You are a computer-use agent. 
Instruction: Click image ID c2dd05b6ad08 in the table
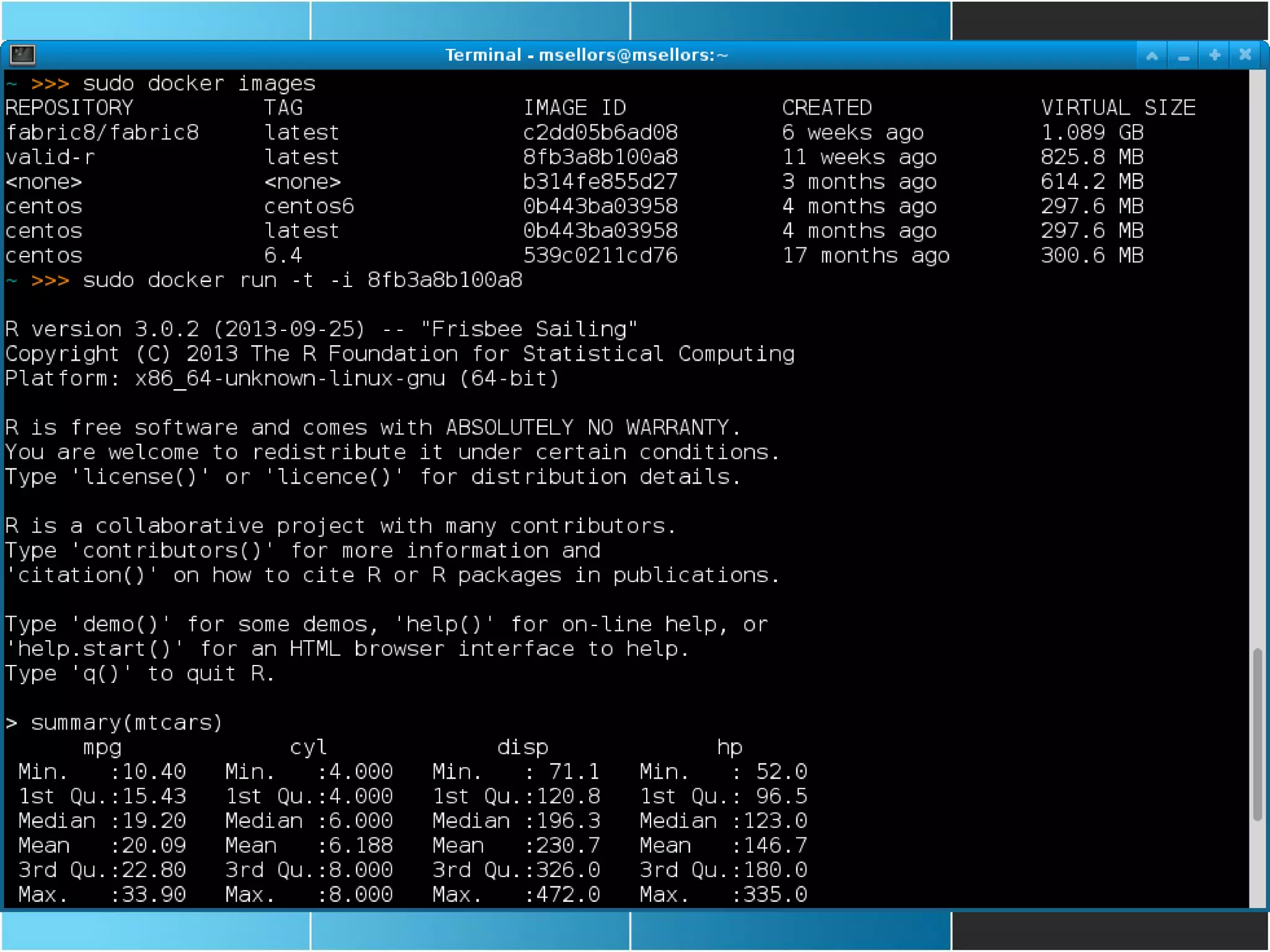(600, 133)
